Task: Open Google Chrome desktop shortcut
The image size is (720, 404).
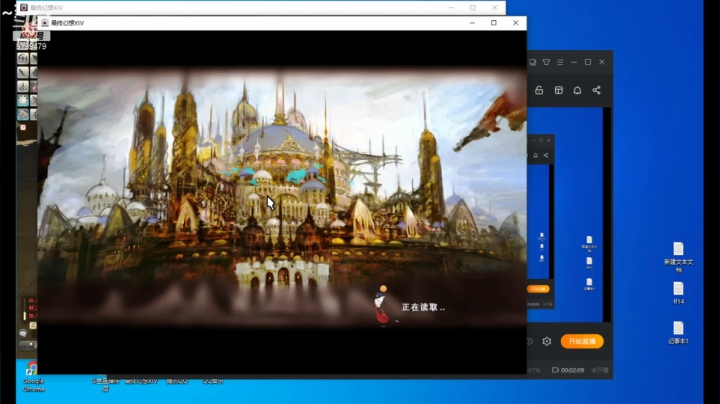Action: 33,376
